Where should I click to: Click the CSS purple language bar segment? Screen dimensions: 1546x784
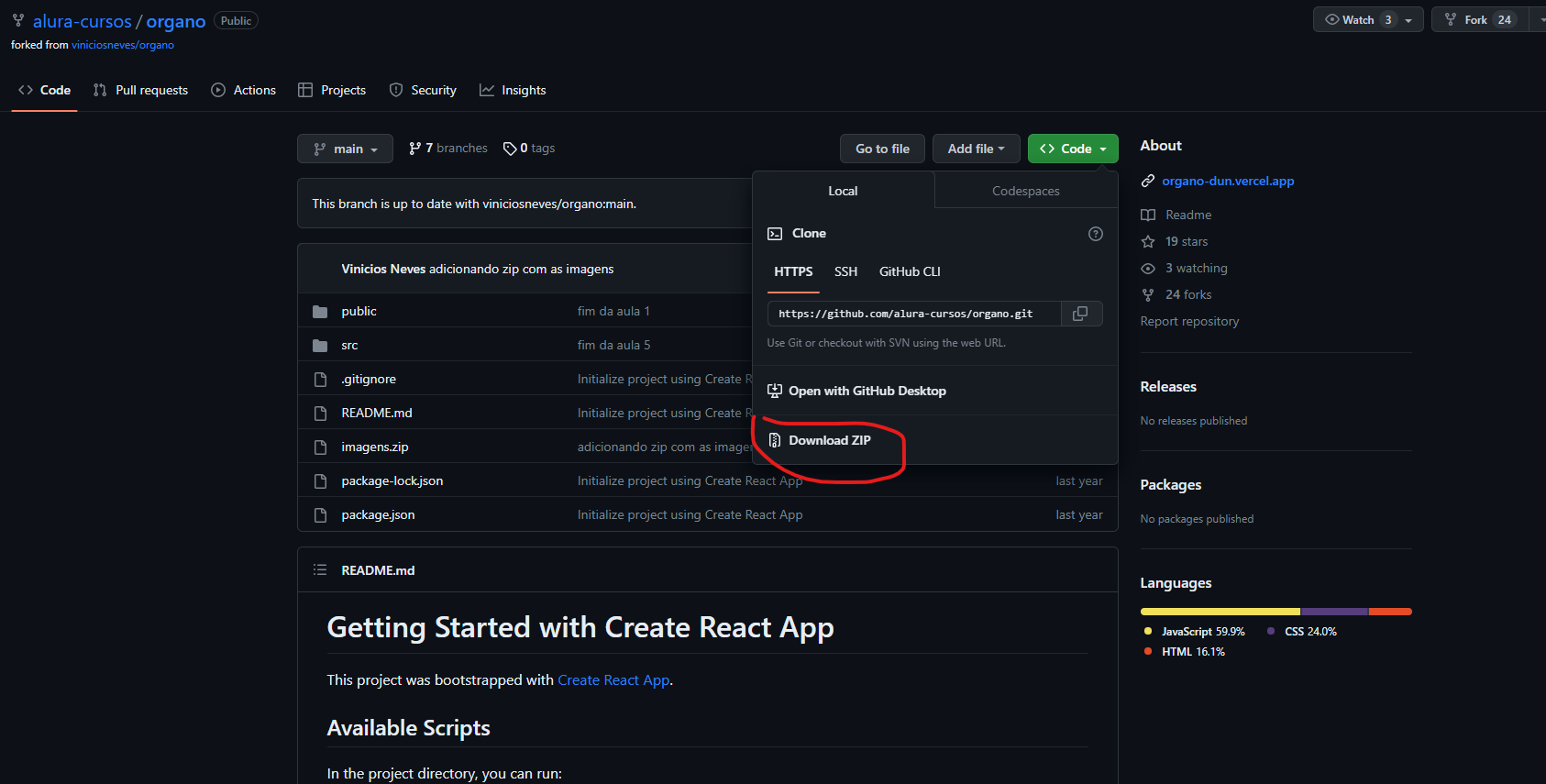click(1335, 612)
